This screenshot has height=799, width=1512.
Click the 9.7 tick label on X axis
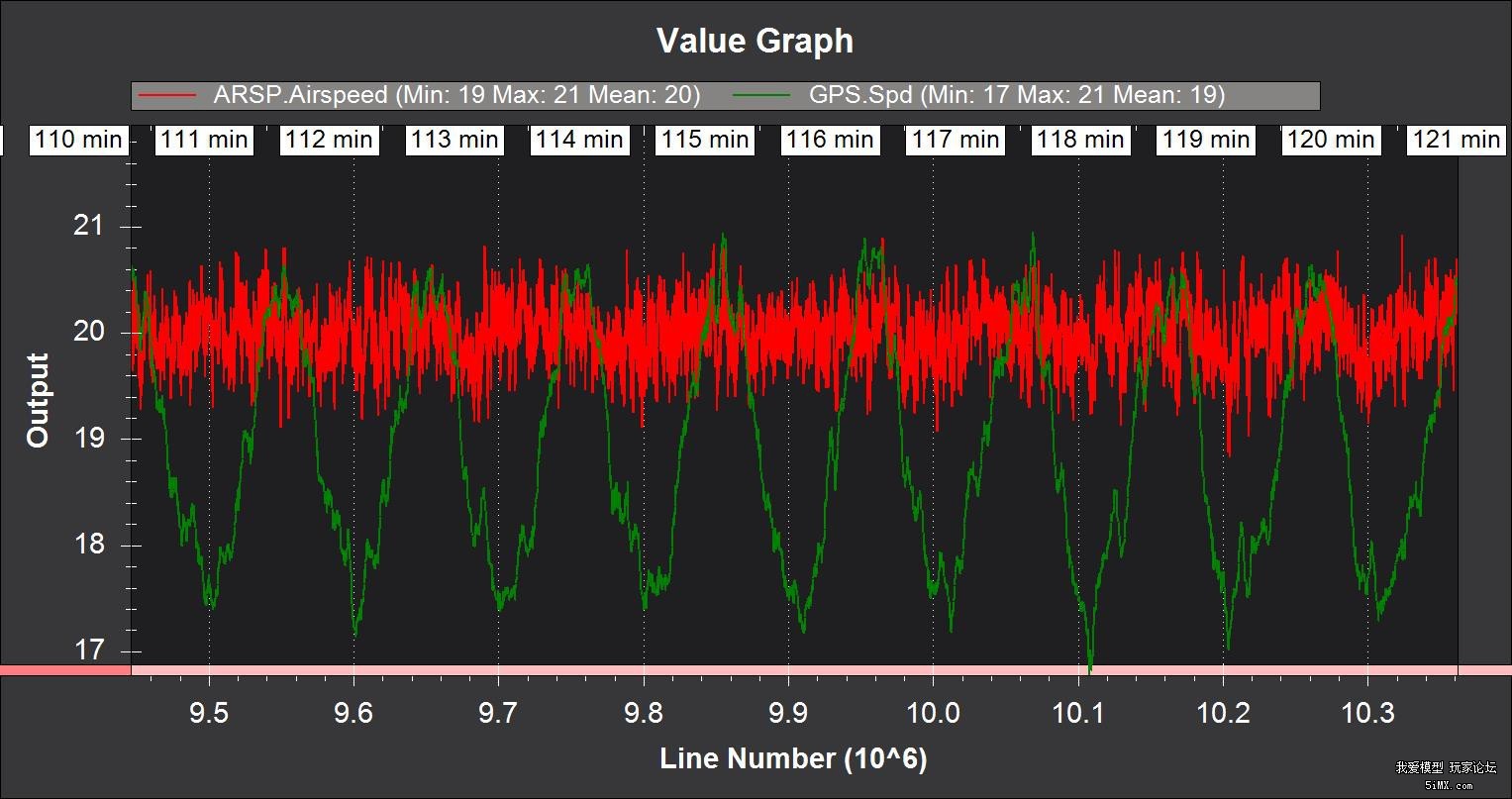pyautogui.click(x=498, y=712)
